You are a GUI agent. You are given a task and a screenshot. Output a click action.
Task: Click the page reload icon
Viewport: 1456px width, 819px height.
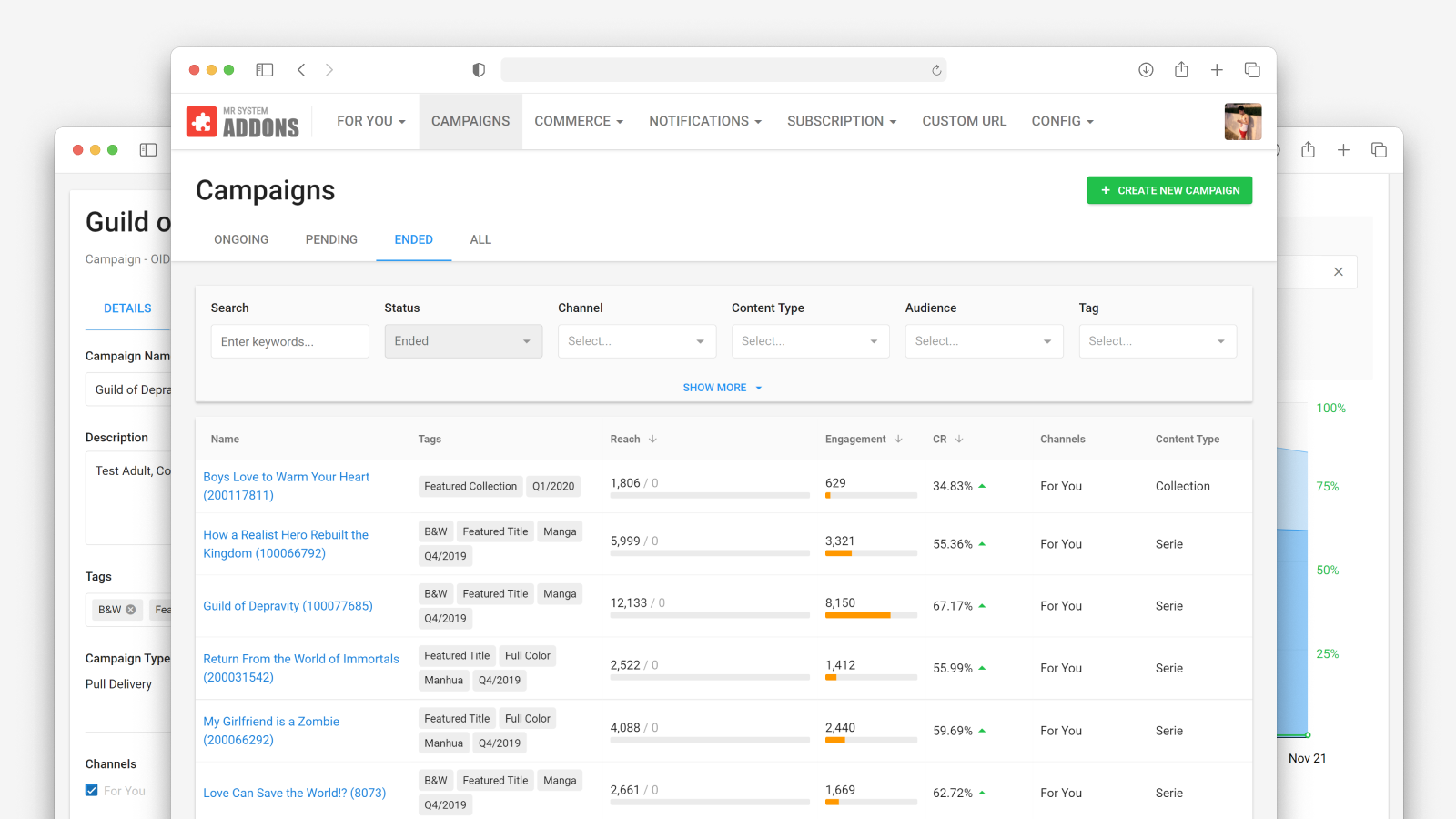[x=936, y=70]
